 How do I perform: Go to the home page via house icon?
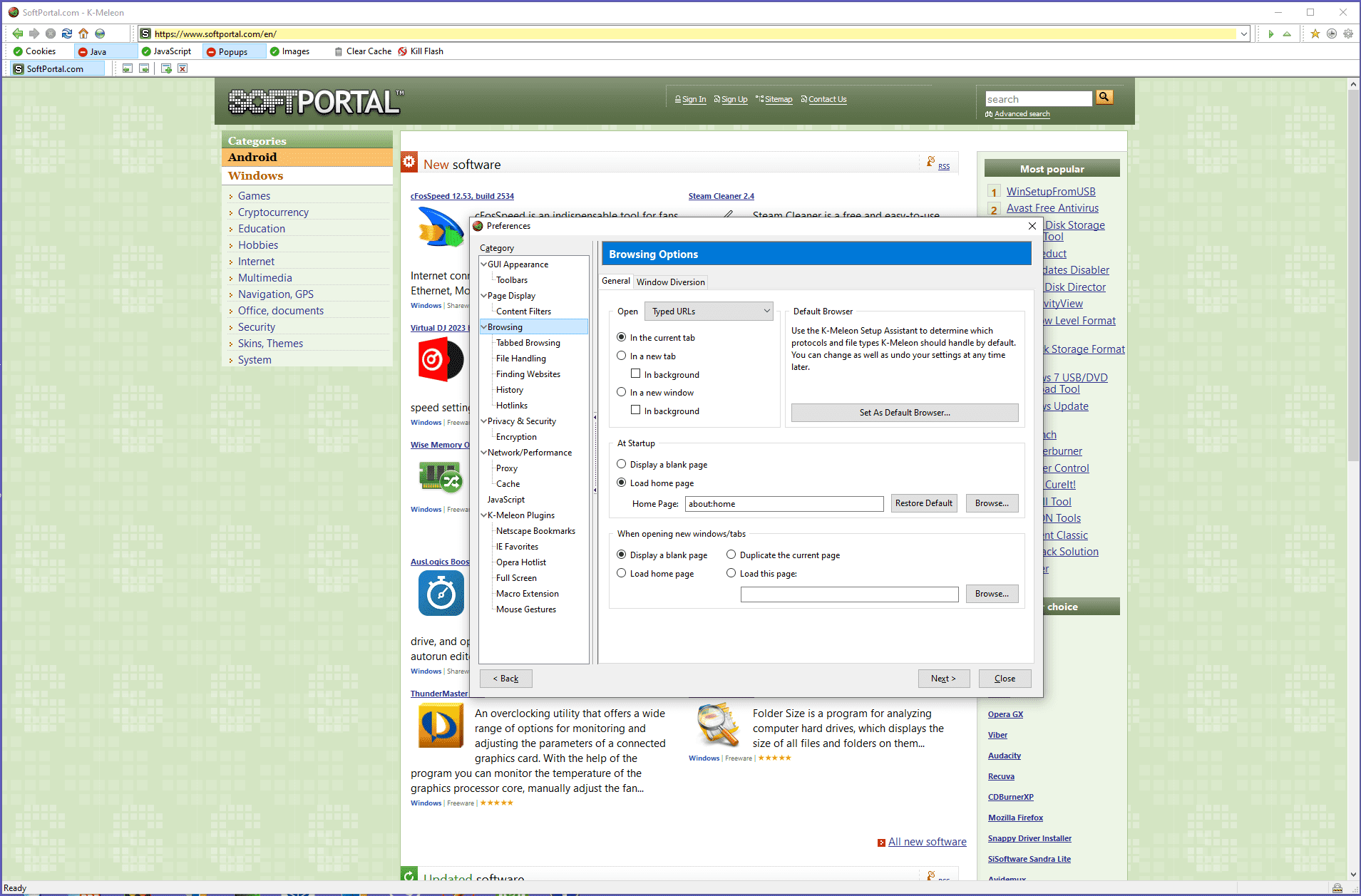click(x=83, y=34)
